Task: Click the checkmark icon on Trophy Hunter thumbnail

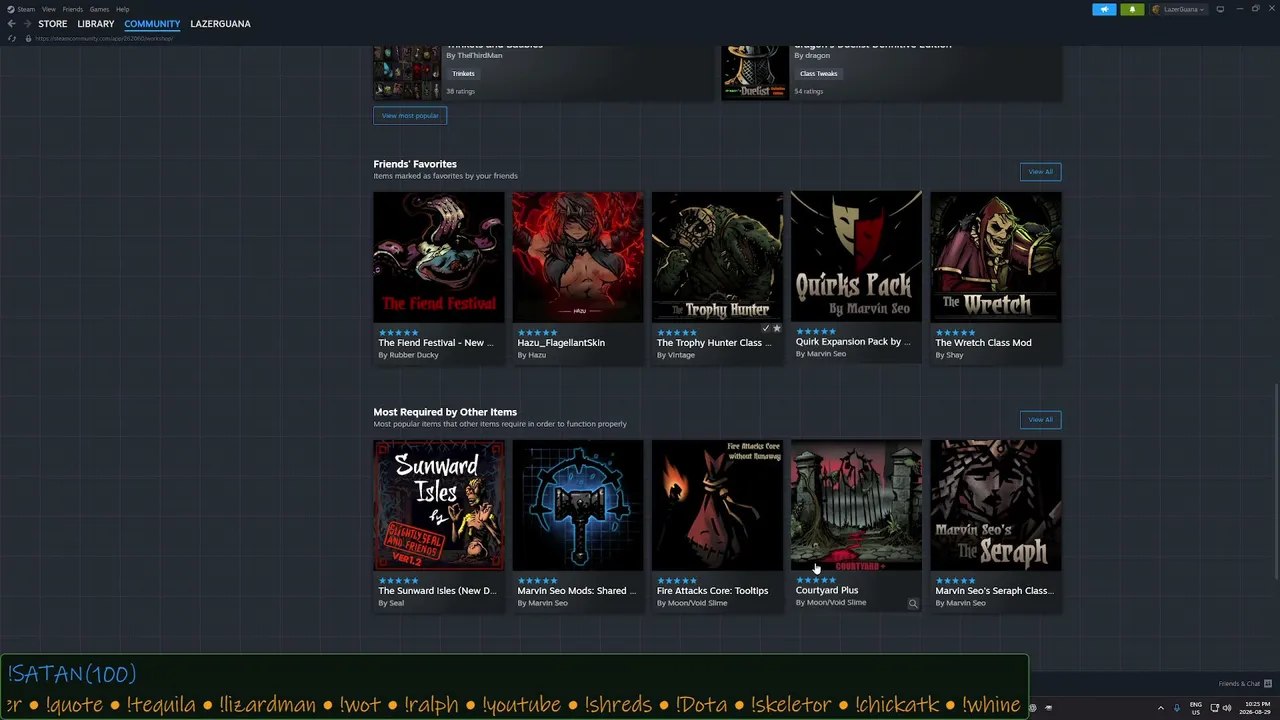Action: [x=766, y=328]
